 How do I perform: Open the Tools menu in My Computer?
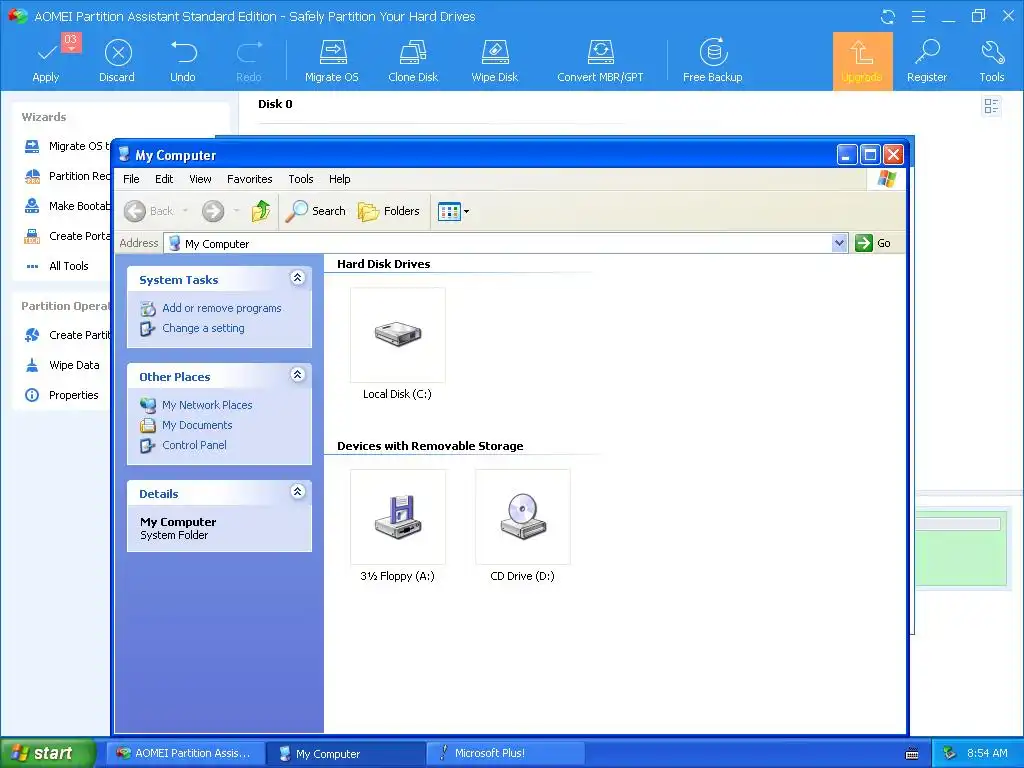click(x=301, y=179)
